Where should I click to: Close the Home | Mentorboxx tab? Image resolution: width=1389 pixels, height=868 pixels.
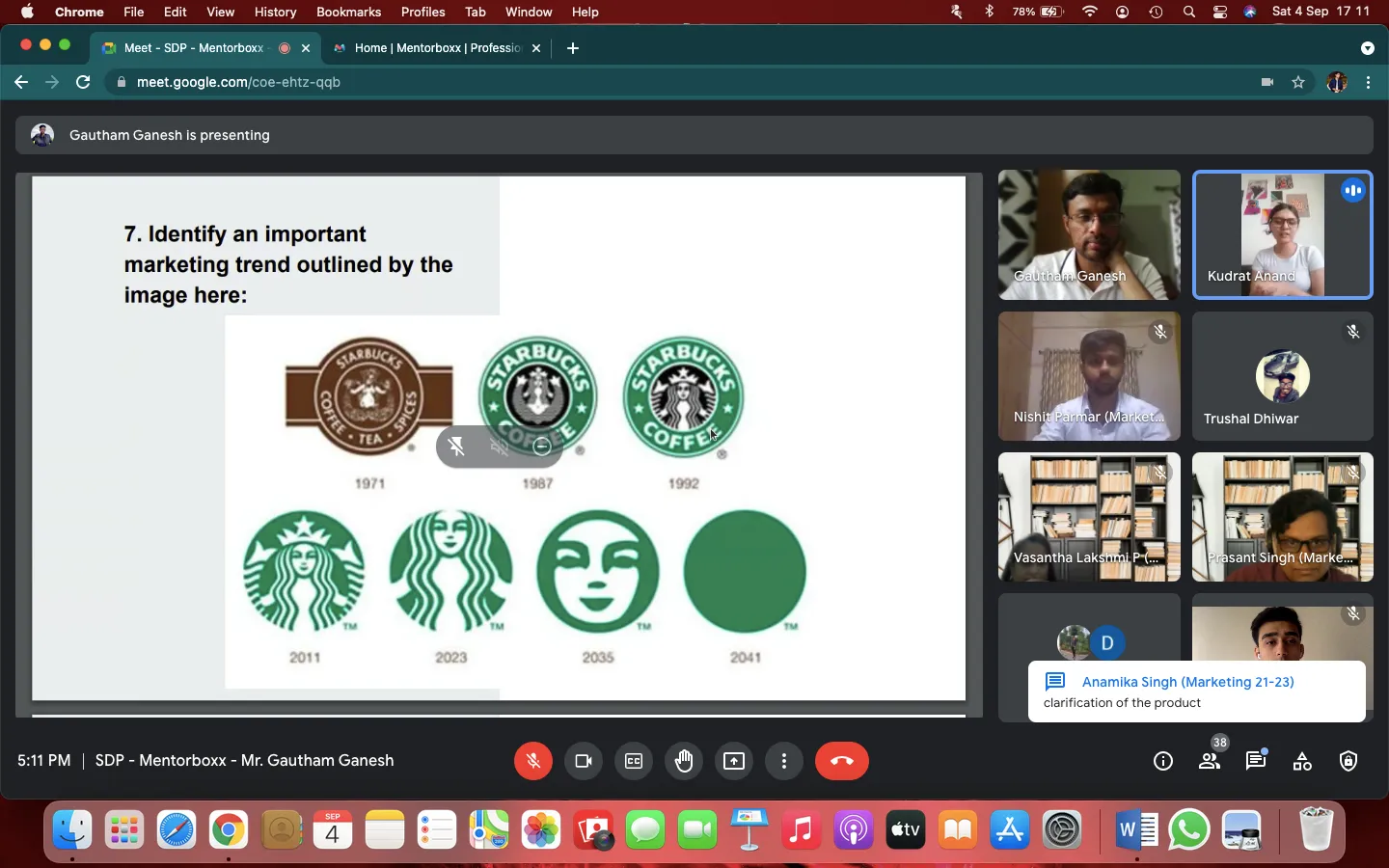coord(536,47)
